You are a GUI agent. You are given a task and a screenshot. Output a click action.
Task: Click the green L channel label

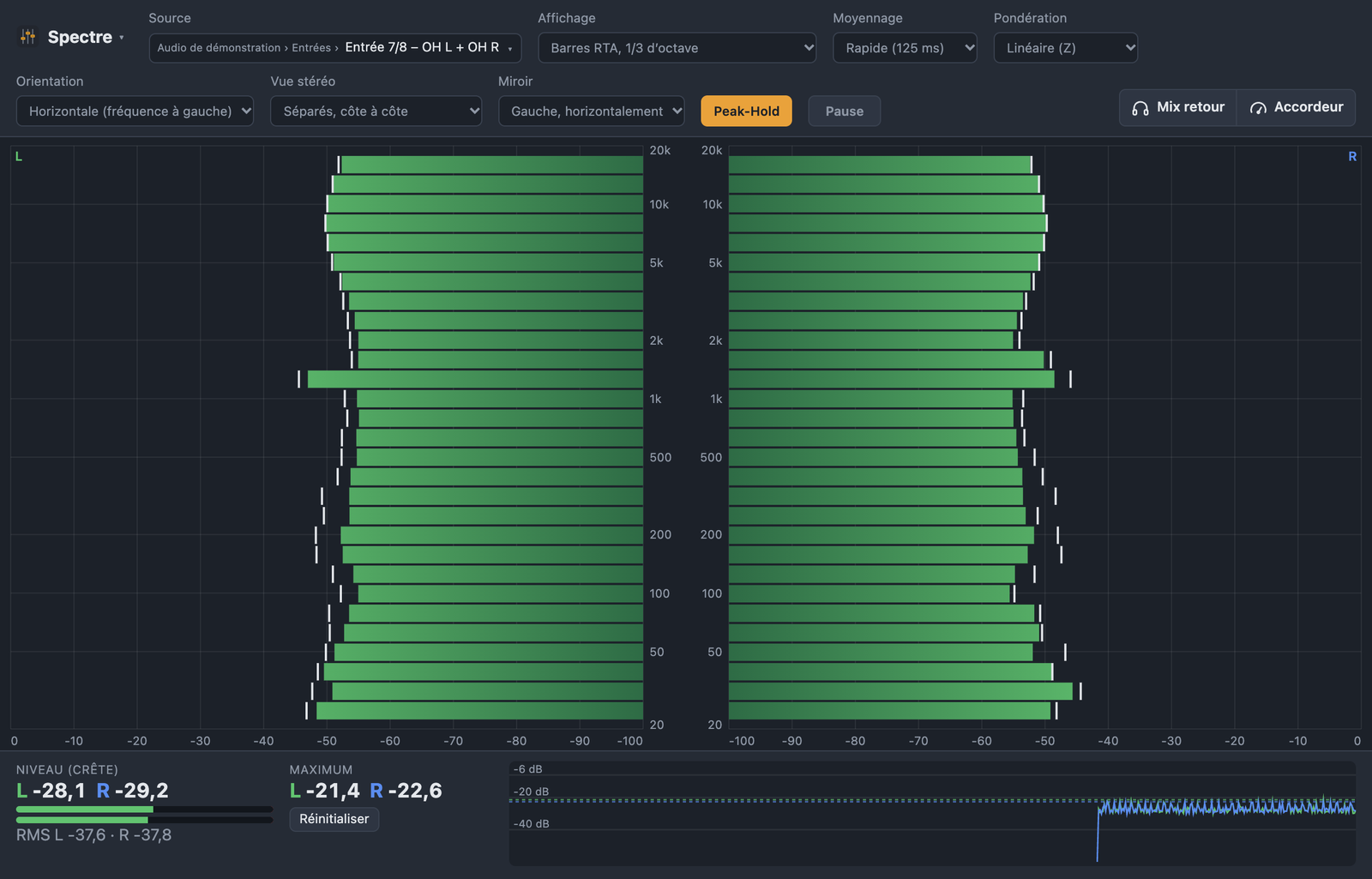click(x=18, y=156)
